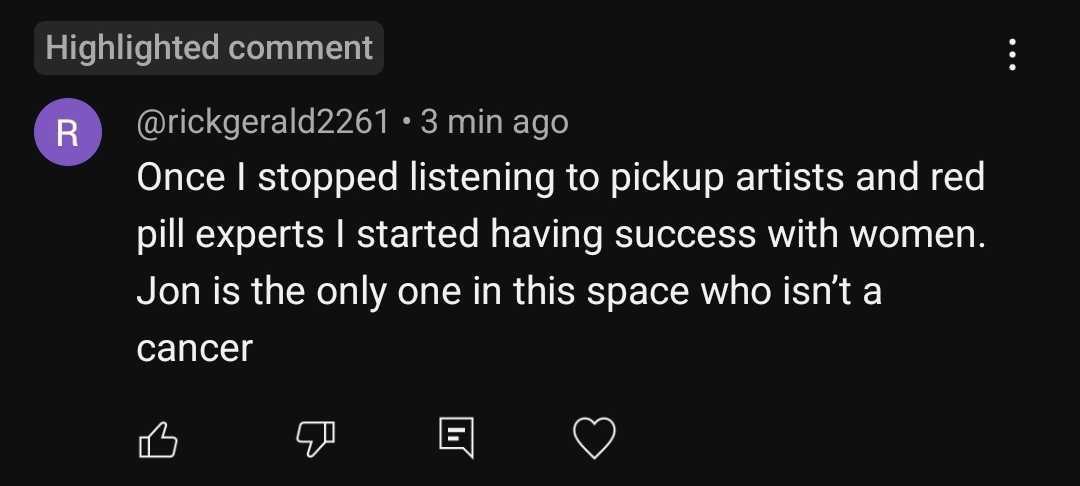
Task: Click the words "pill experts" in comment
Action: click(230, 235)
